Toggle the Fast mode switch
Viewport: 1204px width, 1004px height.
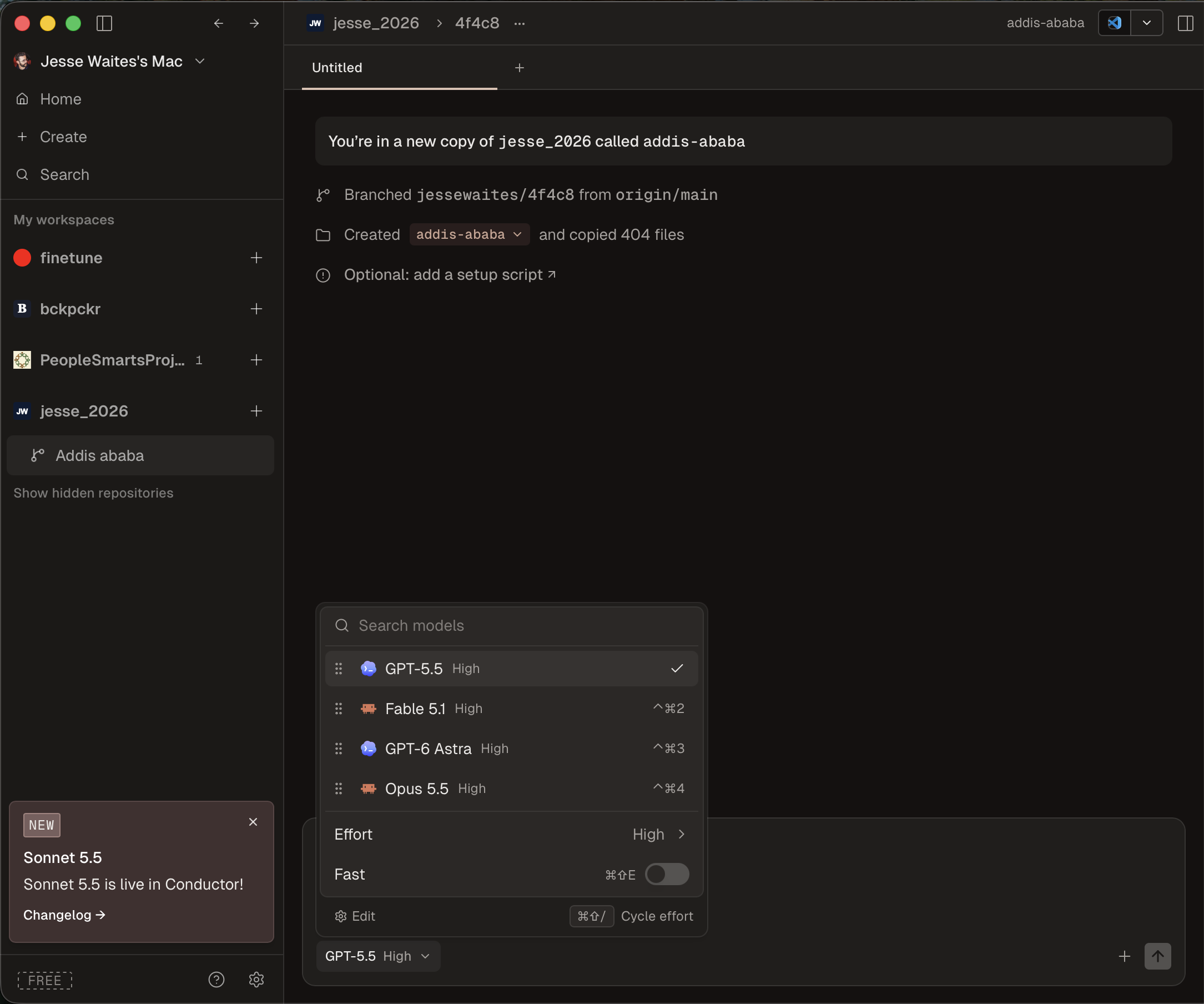(667, 874)
